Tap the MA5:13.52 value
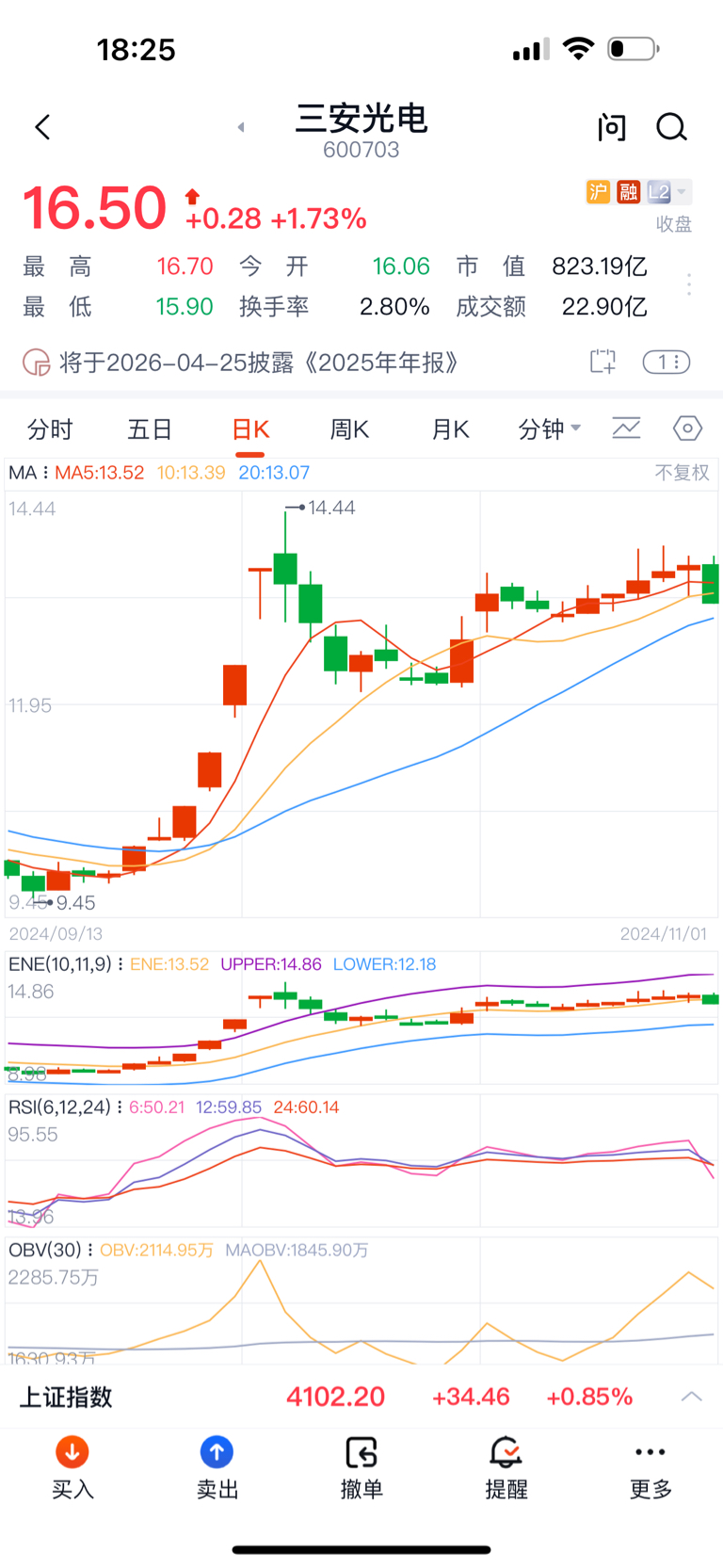The width and height of the screenshot is (723, 1568). [100, 473]
